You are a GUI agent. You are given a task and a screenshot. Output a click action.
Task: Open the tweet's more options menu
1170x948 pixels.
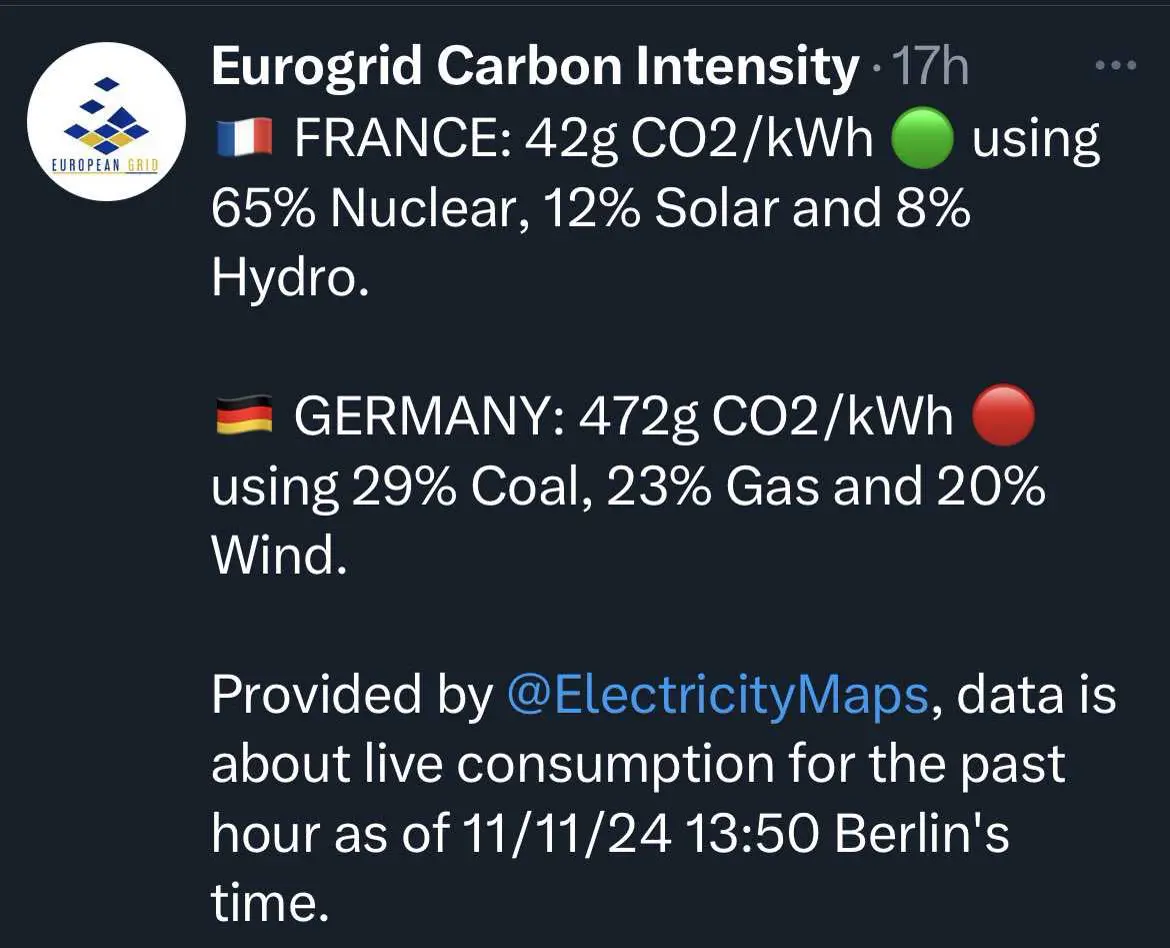(1116, 67)
